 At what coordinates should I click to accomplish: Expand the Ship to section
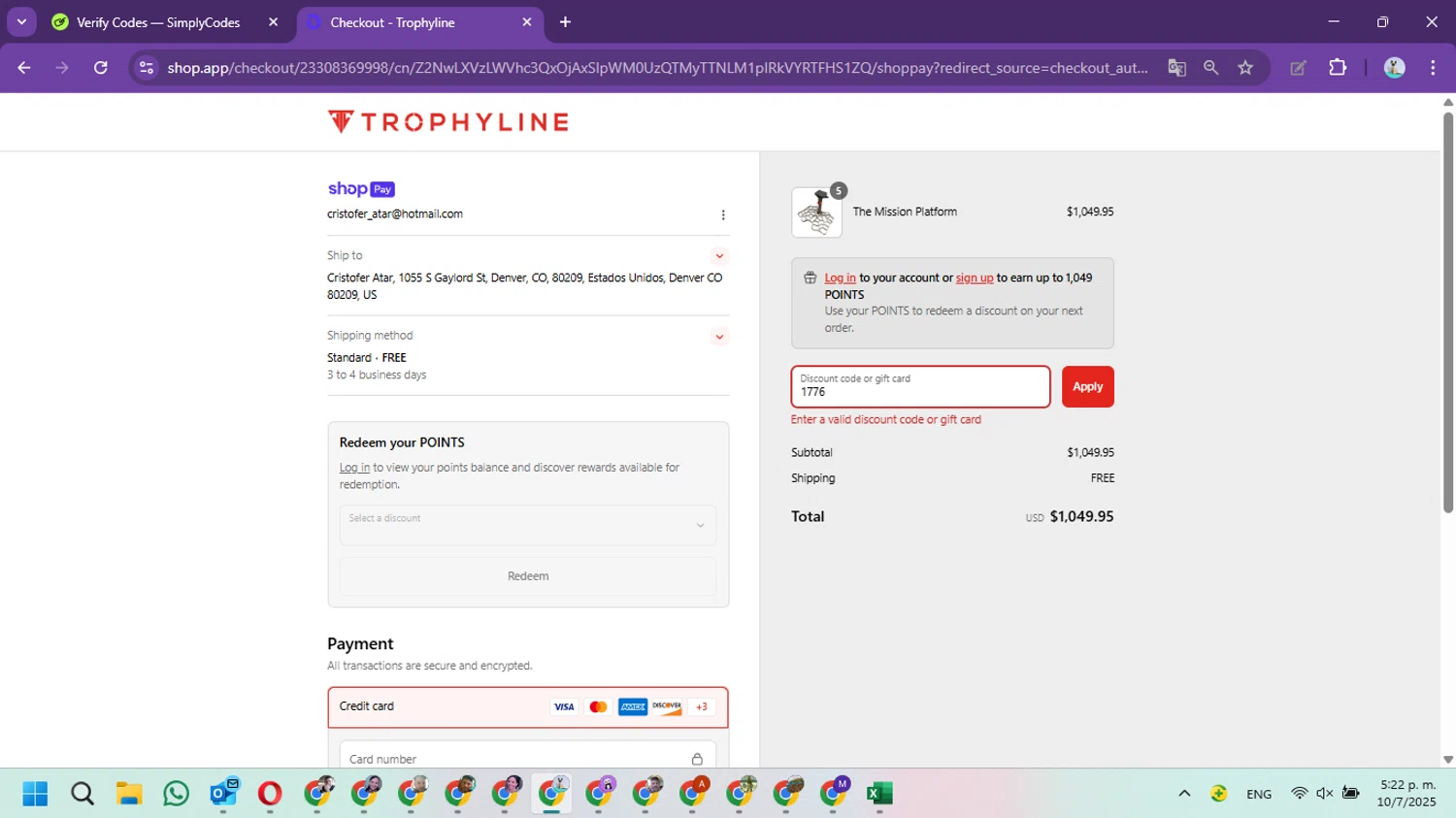(719, 256)
